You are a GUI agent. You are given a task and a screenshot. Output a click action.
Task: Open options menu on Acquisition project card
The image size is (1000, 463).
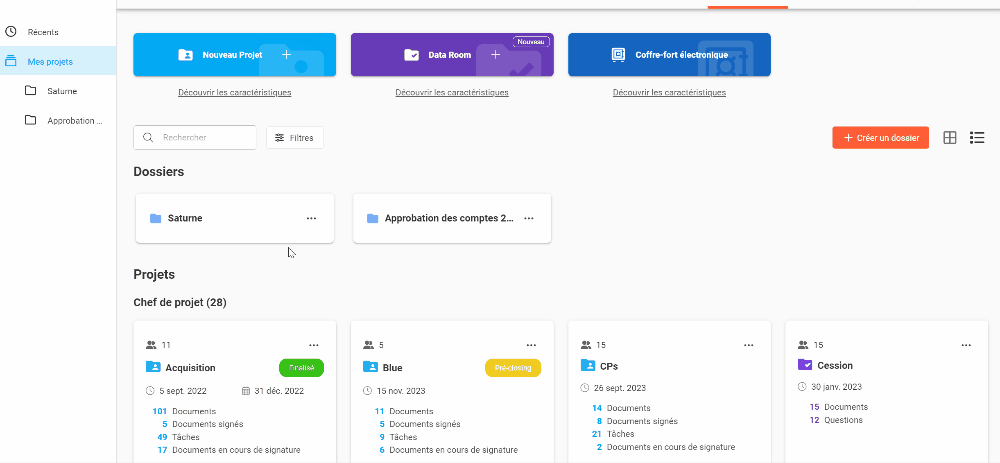(x=314, y=345)
